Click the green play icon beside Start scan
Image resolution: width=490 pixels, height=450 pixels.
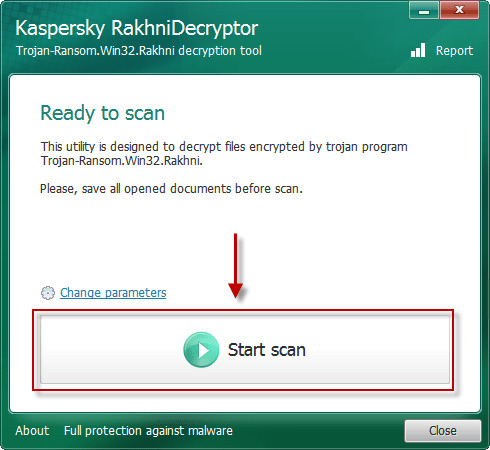pos(201,350)
